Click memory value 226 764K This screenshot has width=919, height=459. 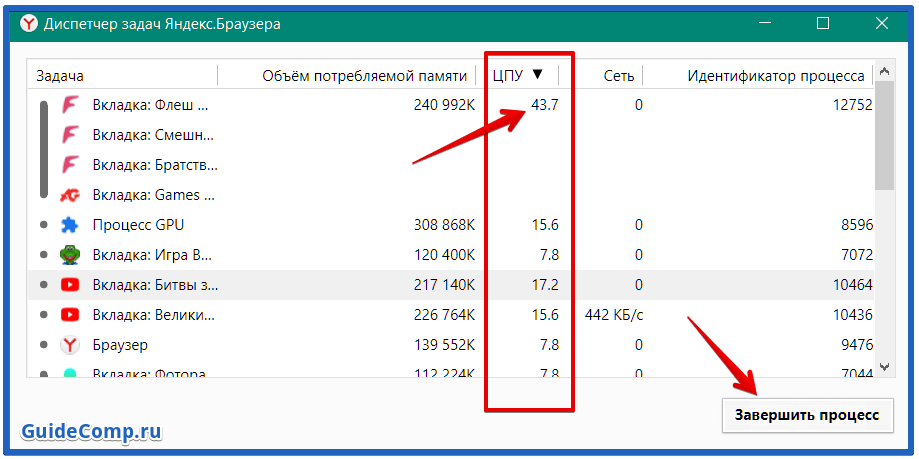click(x=444, y=315)
